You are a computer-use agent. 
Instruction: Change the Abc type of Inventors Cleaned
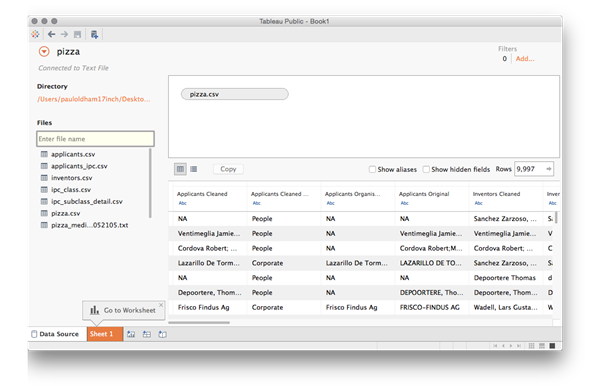[478, 203]
